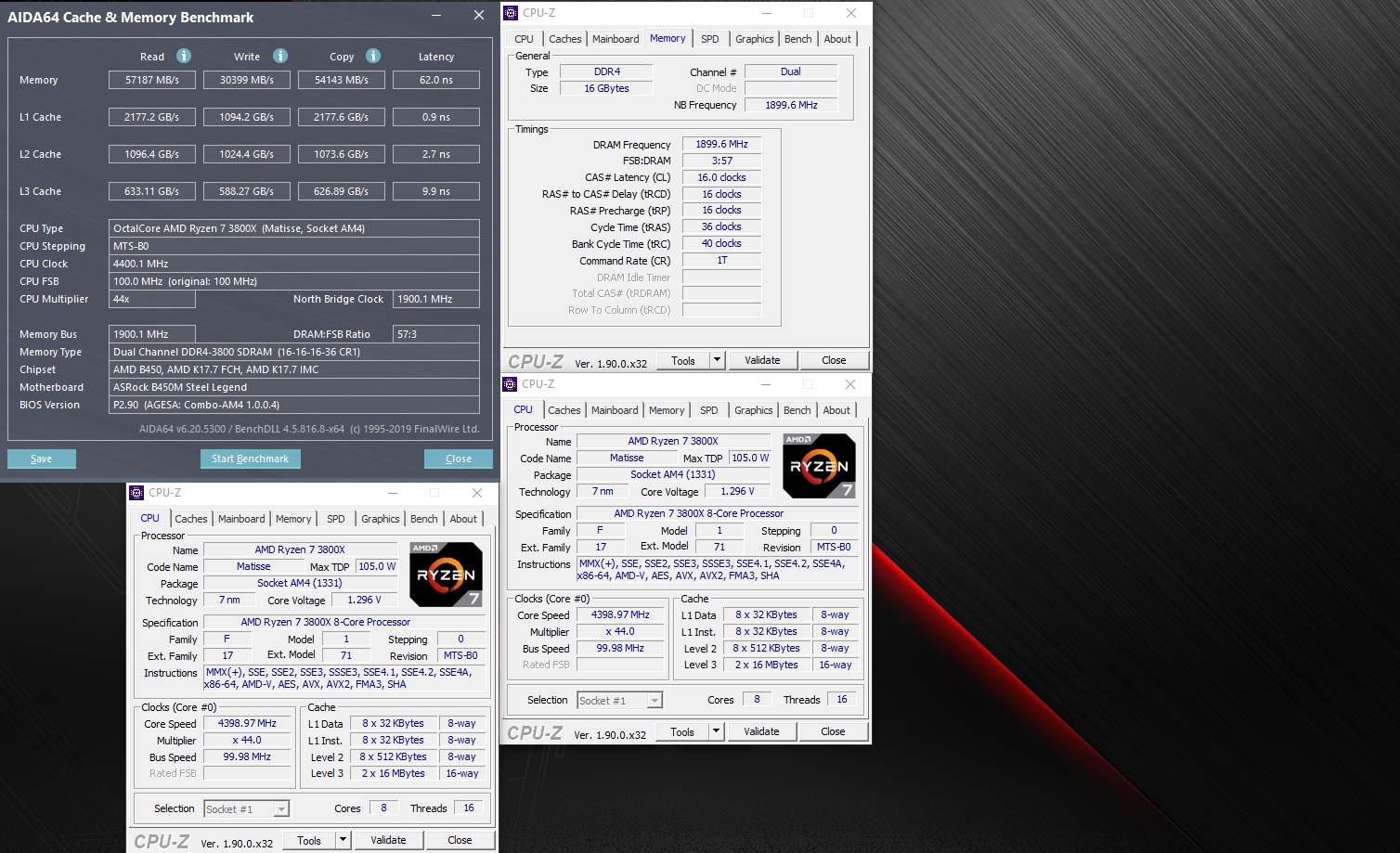Click Close button in CPU-Z Memory window
The image size is (1400, 853).
click(x=834, y=360)
